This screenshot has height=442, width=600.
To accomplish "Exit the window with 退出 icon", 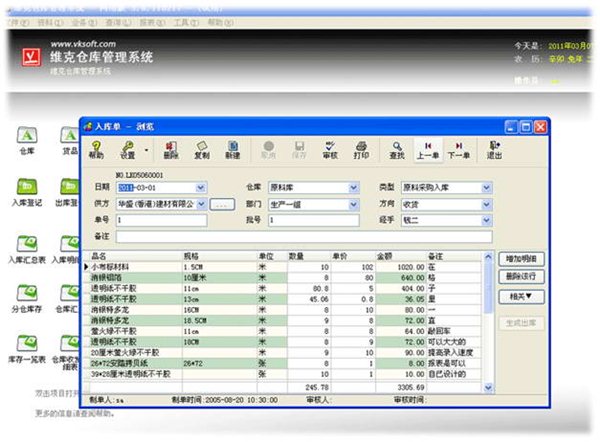I will pyautogui.click(x=494, y=149).
